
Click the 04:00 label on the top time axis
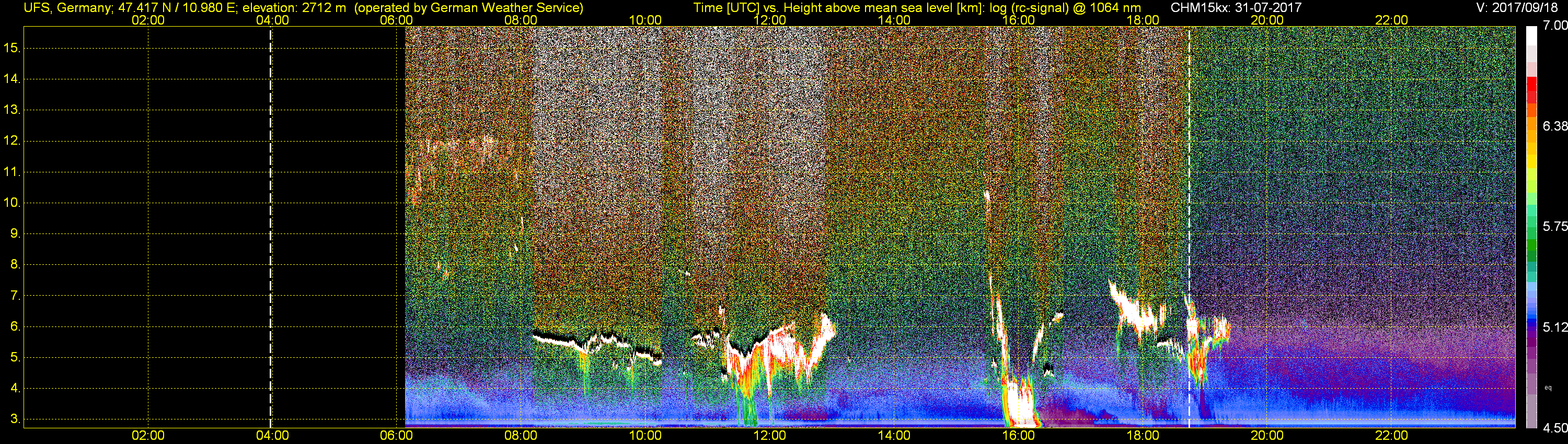tap(272, 20)
